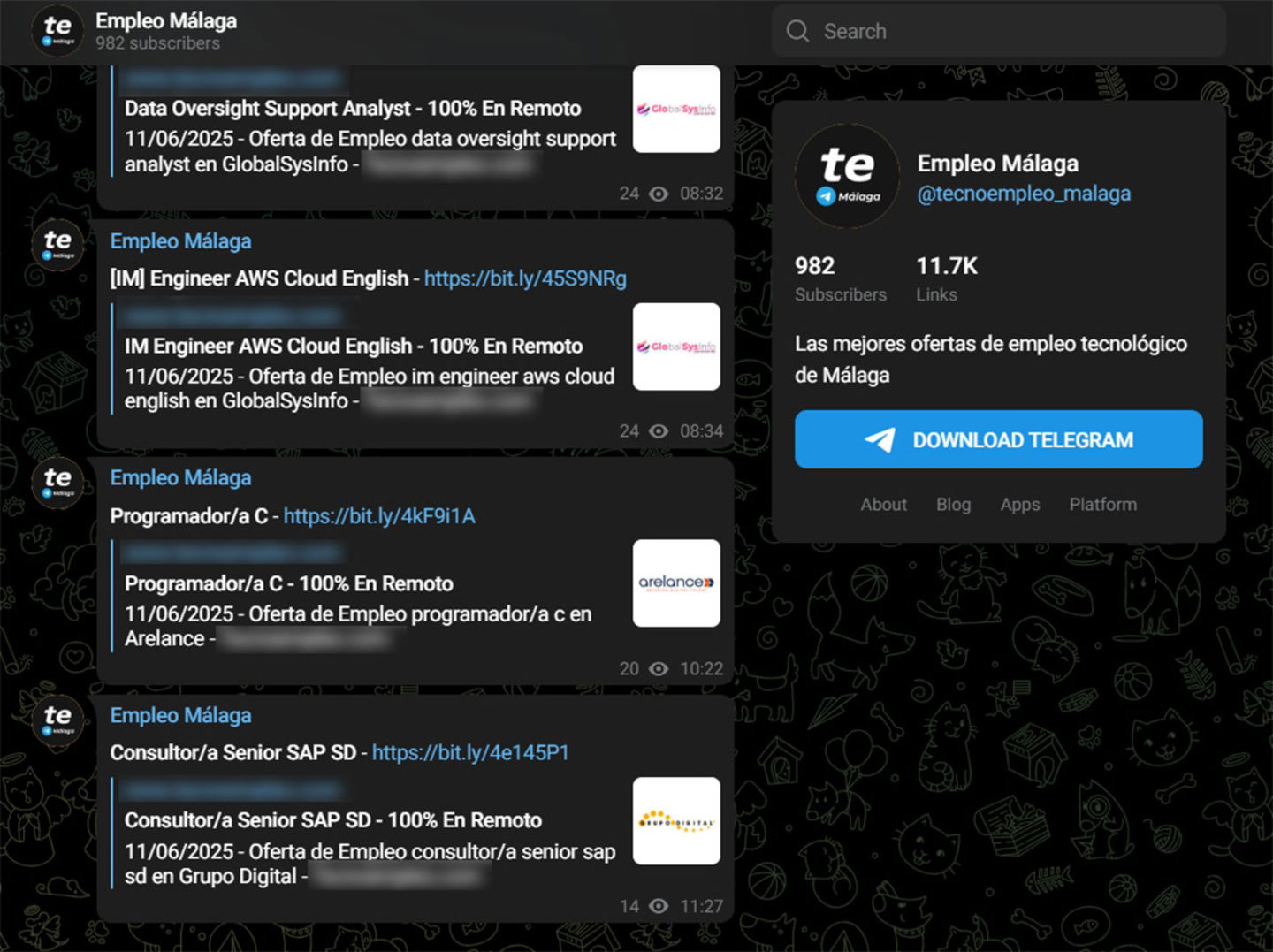The width and height of the screenshot is (1273, 952).
Task: Click avatar beside the Programador/a C post
Action: coord(57,483)
